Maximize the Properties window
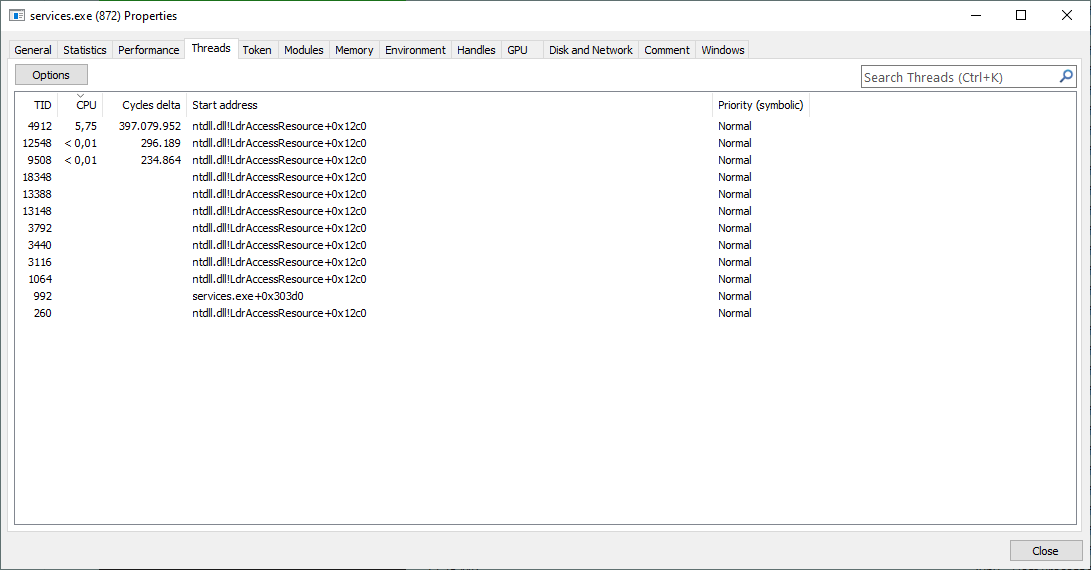 pyautogui.click(x=1021, y=15)
